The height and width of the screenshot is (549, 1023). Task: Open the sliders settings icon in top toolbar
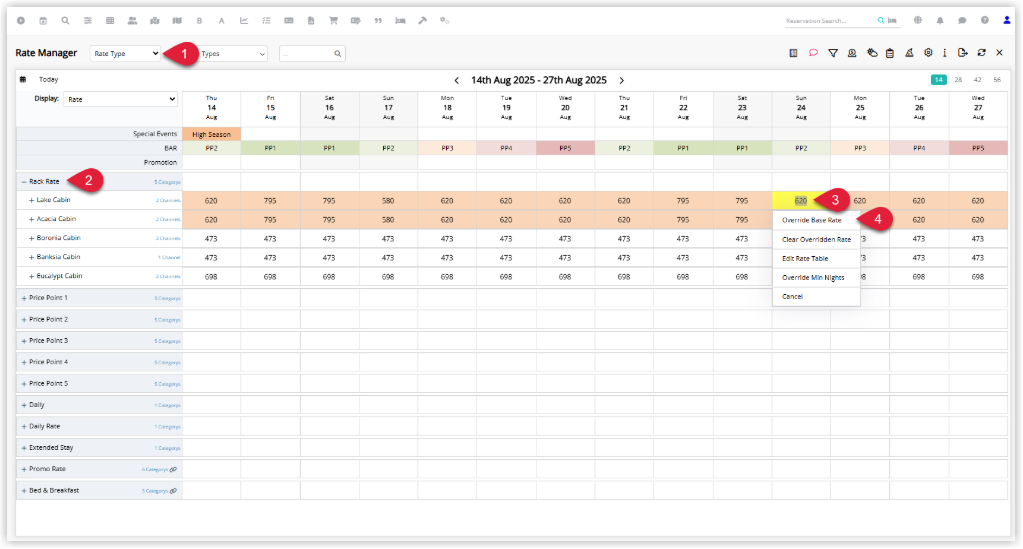point(87,21)
